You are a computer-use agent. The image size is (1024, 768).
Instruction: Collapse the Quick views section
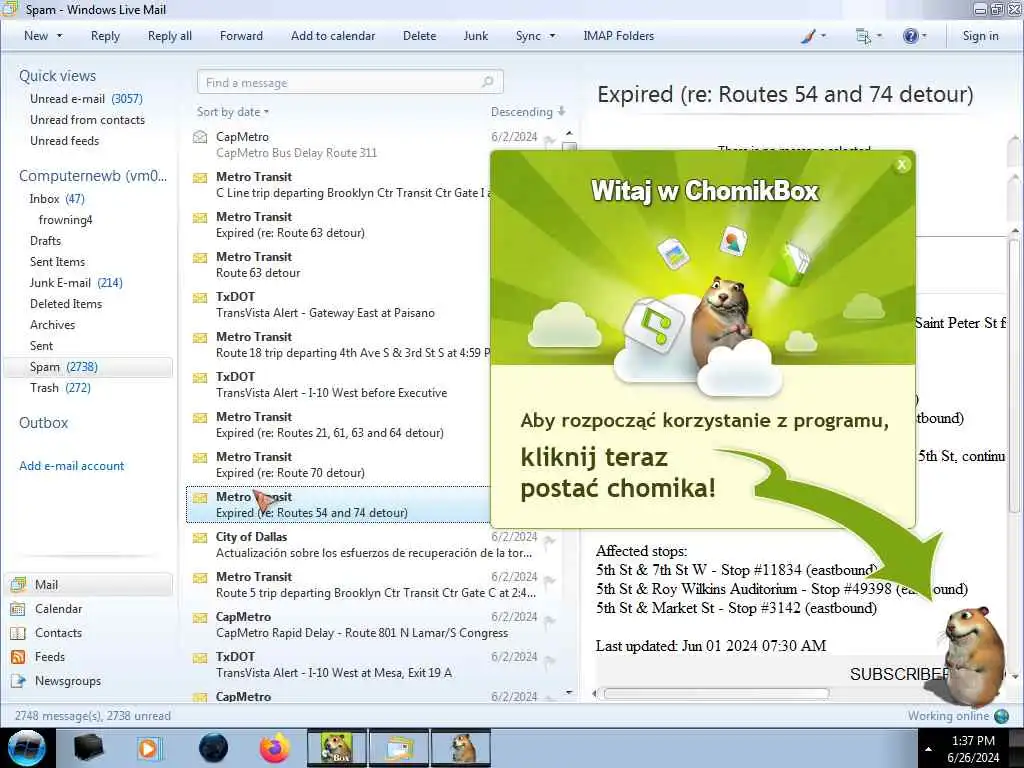coord(57,76)
